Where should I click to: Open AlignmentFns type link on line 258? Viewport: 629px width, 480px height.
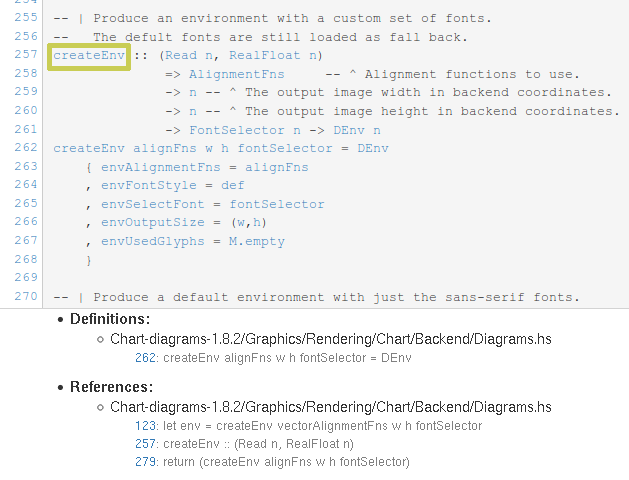click(x=237, y=75)
